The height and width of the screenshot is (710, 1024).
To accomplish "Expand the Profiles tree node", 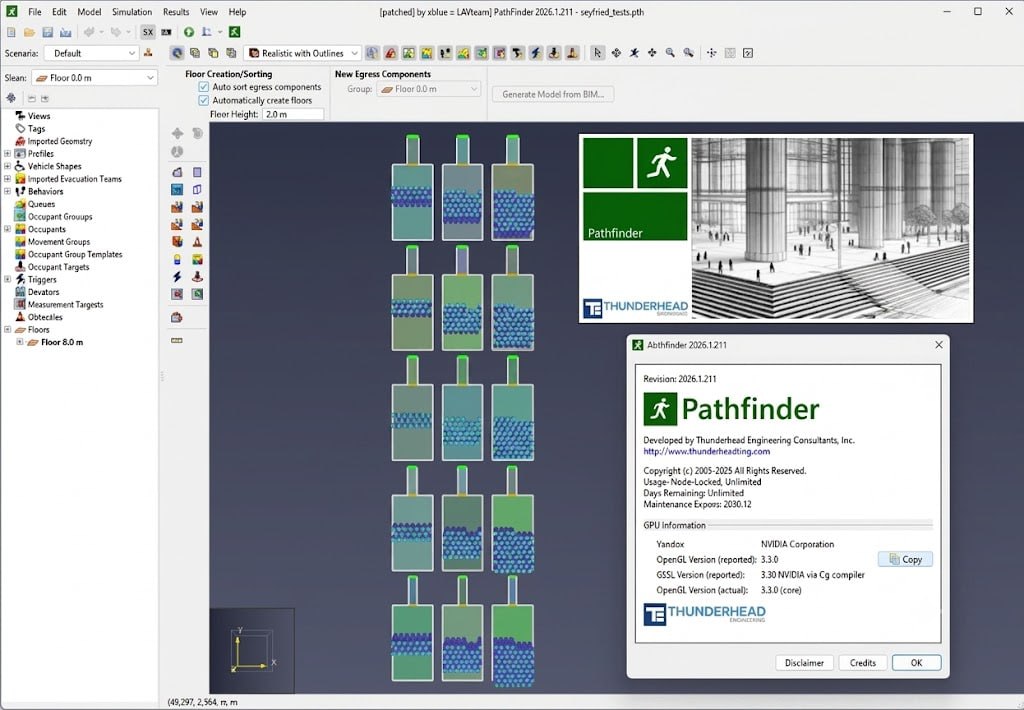I will click(x=7, y=153).
